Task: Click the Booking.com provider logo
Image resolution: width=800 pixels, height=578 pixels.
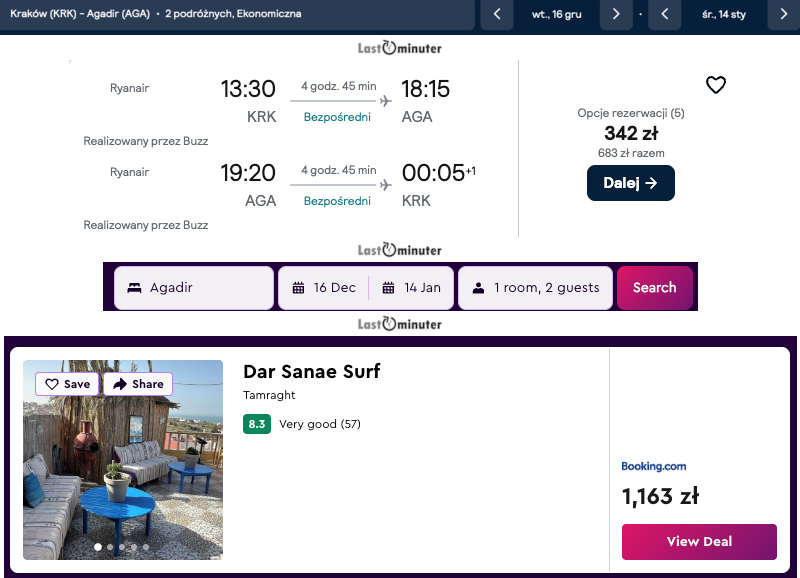Action: point(653,466)
